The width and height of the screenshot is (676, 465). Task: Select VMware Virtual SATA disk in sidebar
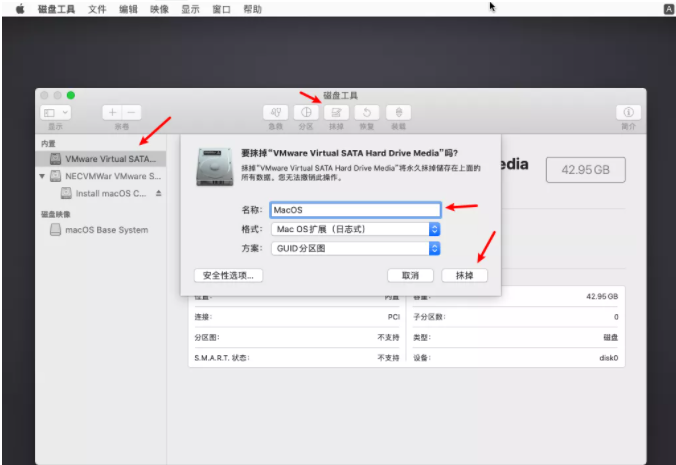point(101,159)
